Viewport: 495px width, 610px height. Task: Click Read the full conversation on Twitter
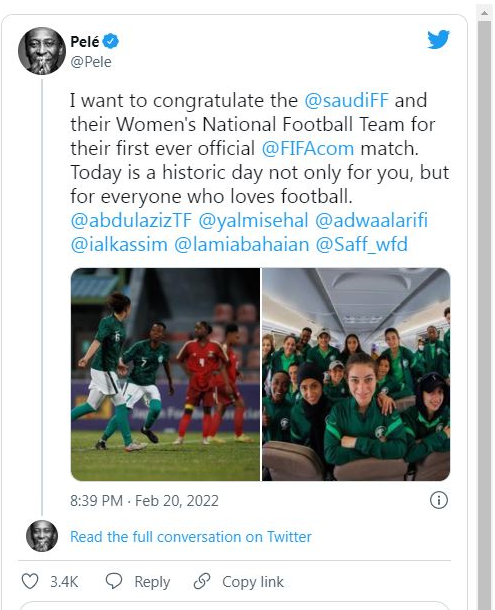191,537
